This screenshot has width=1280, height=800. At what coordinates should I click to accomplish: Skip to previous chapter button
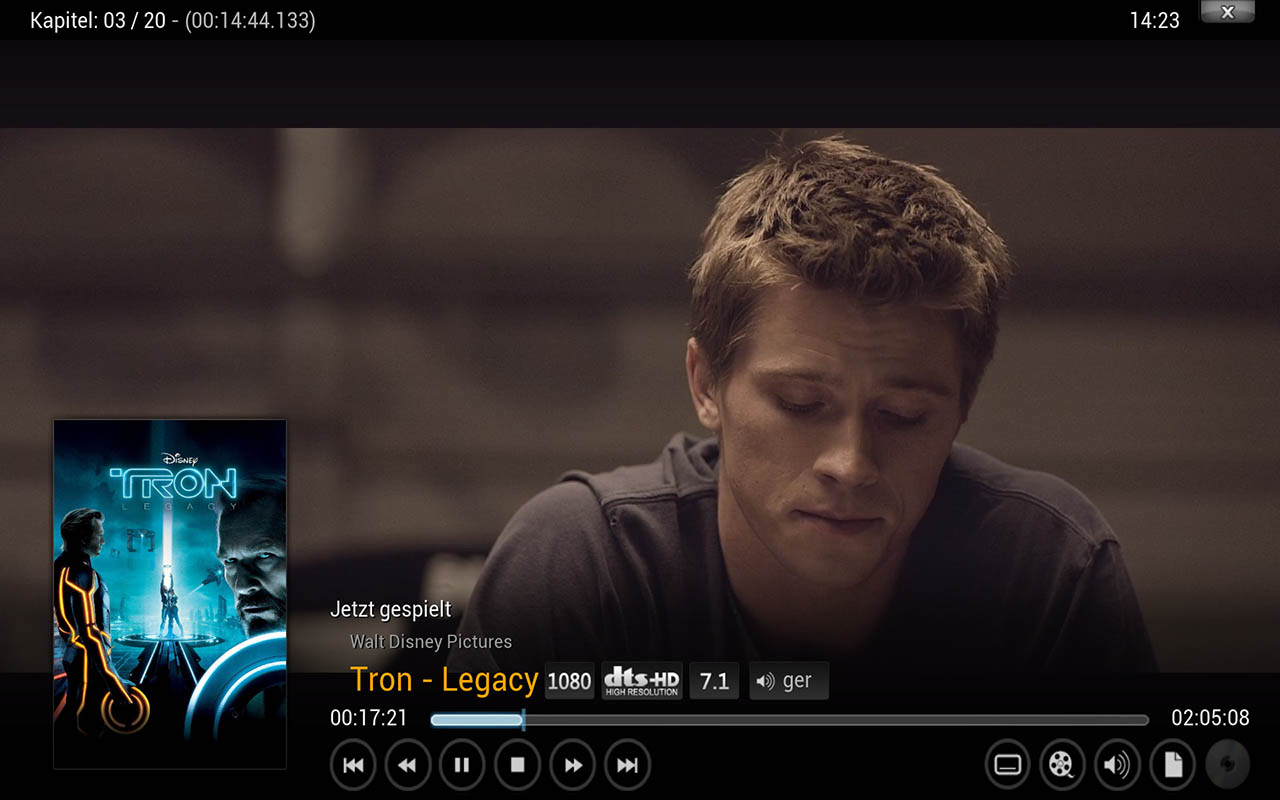[x=353, y=765]
